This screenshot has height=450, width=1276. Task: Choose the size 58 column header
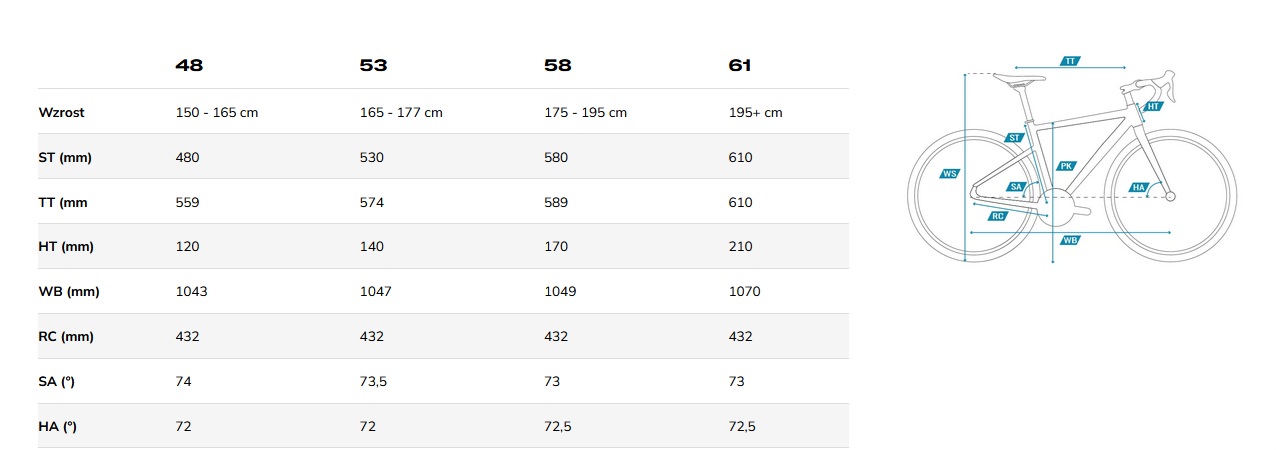(x=558, y=66)
